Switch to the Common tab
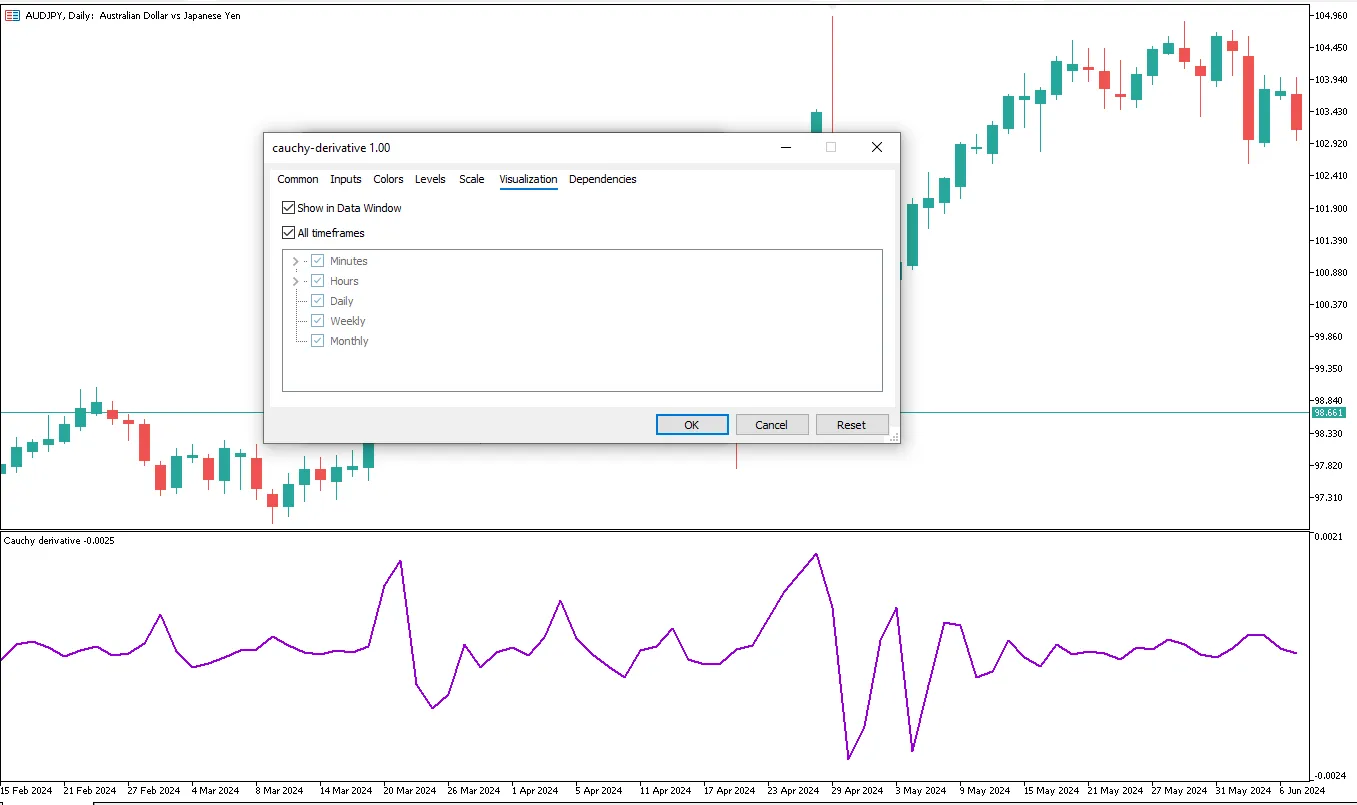The width and height of the screenshot is (1357, 805). [x=298, y=179]
